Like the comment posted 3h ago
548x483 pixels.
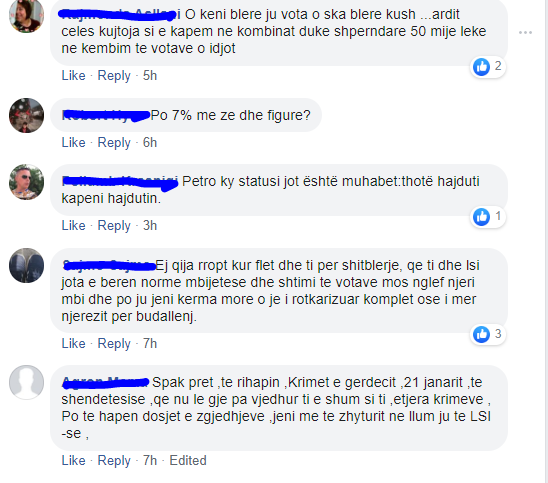pos(73,225)
